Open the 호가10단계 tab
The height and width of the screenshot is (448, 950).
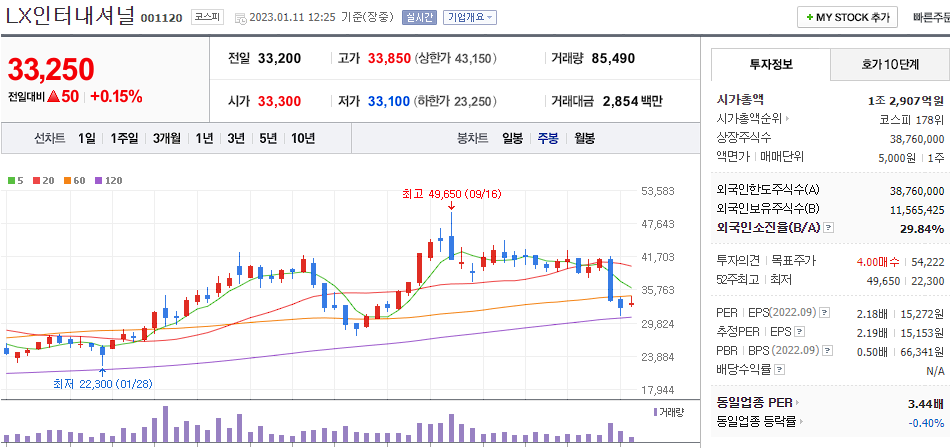889,64
